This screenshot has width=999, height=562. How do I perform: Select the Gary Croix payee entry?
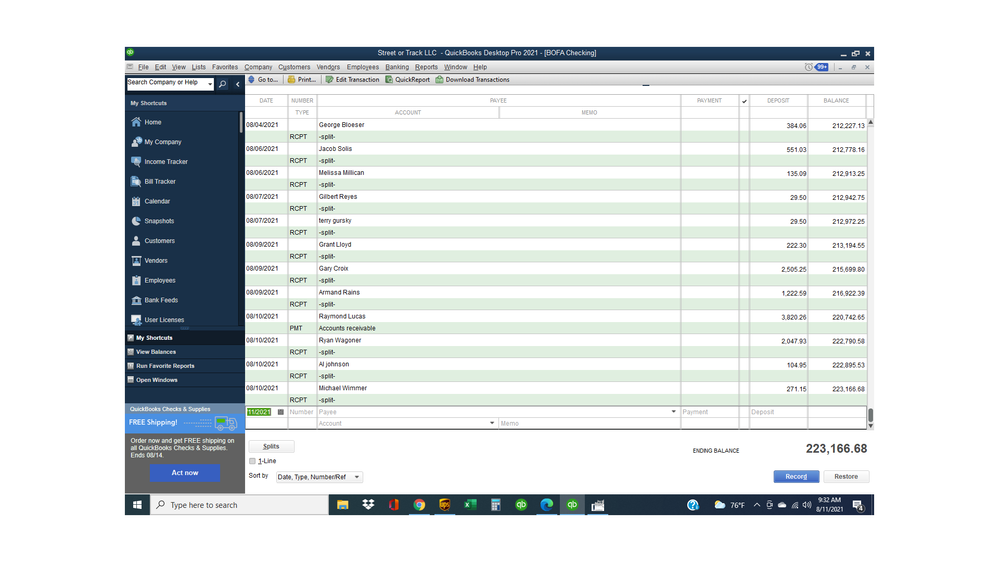334,268
